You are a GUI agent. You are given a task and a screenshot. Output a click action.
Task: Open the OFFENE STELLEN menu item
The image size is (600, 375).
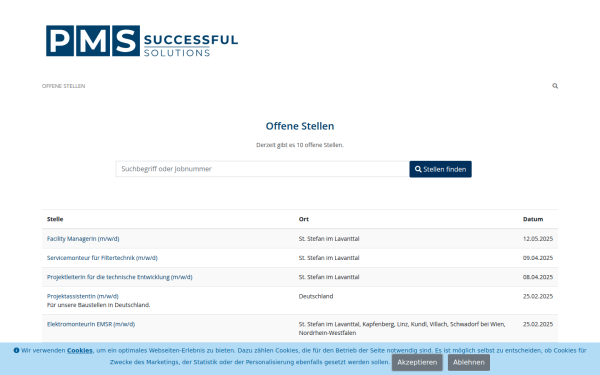(64, 86)
